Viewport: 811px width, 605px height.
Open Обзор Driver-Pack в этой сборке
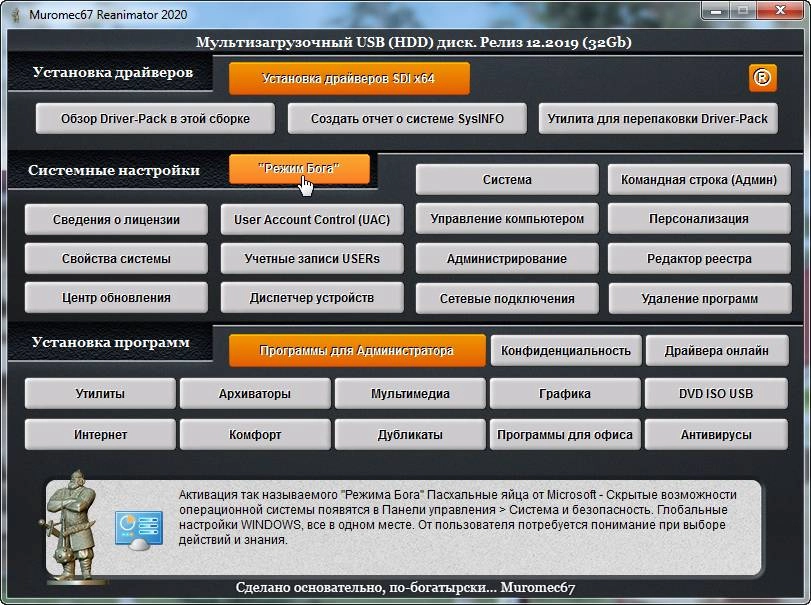[155, 118]
